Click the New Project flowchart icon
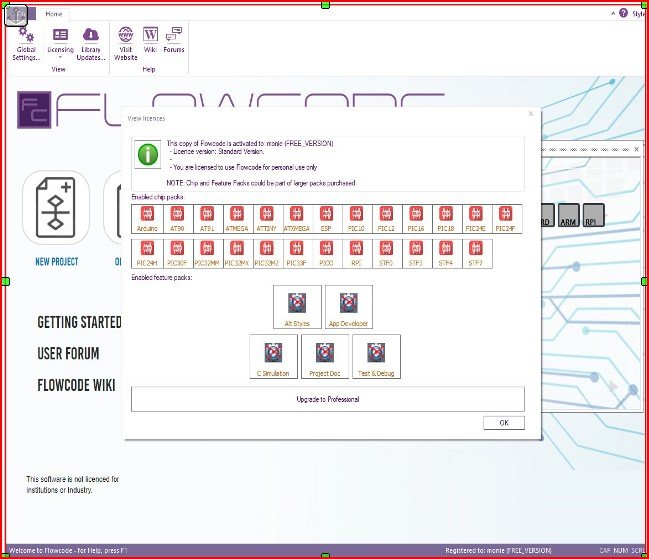Screen dimensions: 649x559 tap(55, 207)
